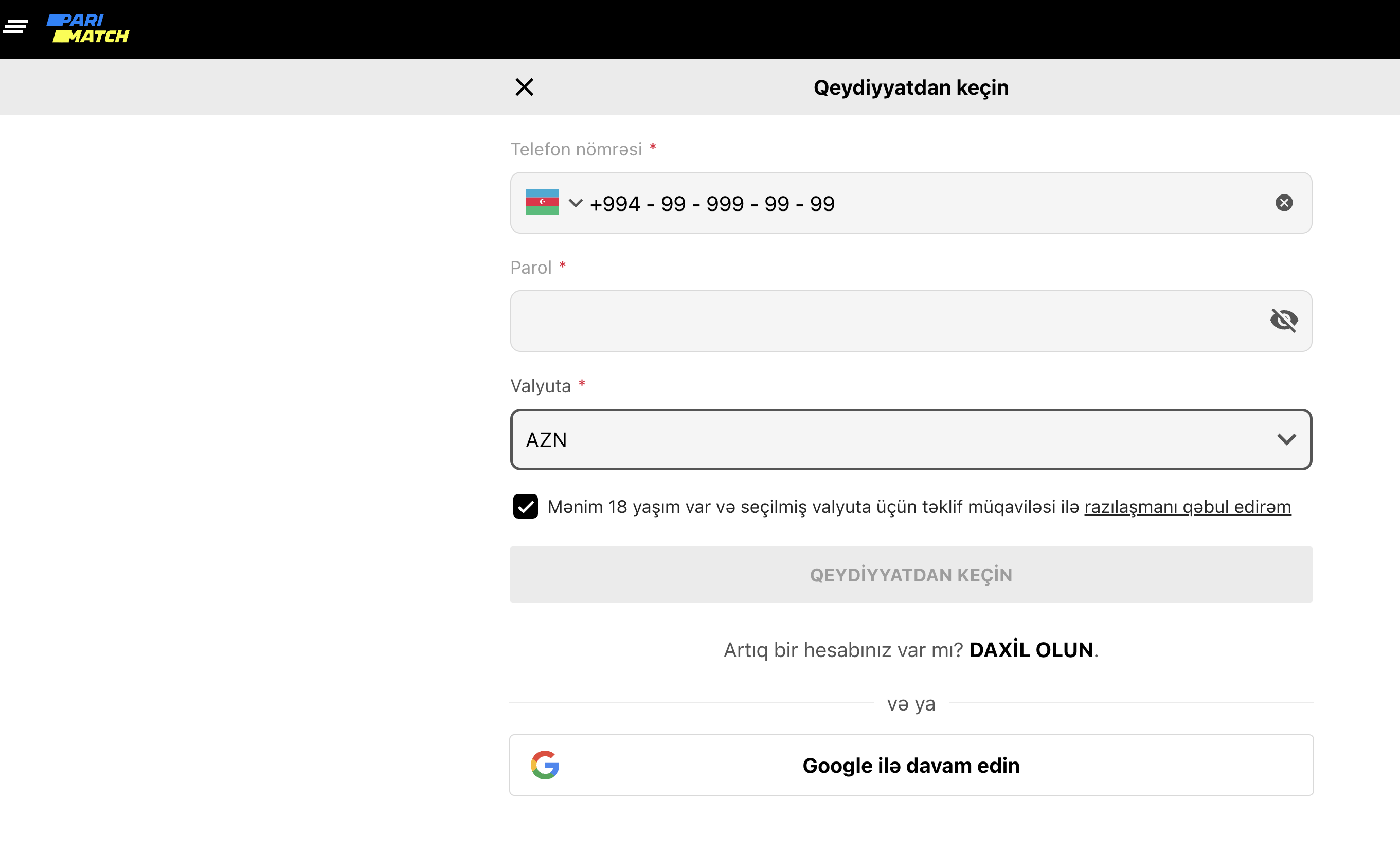Expand the country code chevron

coord(575,203)
